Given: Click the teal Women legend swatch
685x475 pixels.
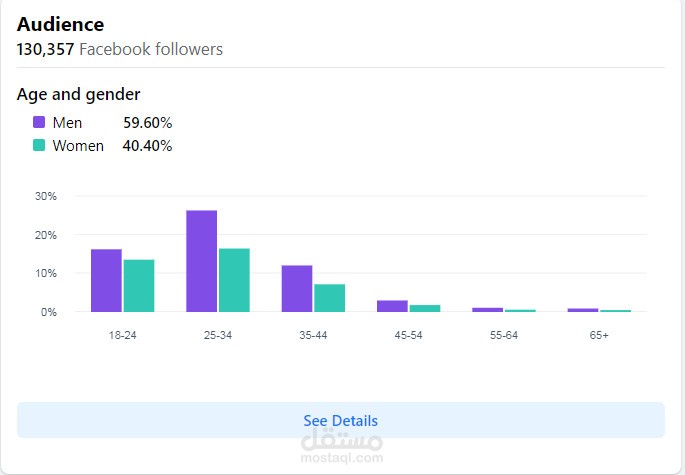Looking at the screenshot, I should click(39, 146).
